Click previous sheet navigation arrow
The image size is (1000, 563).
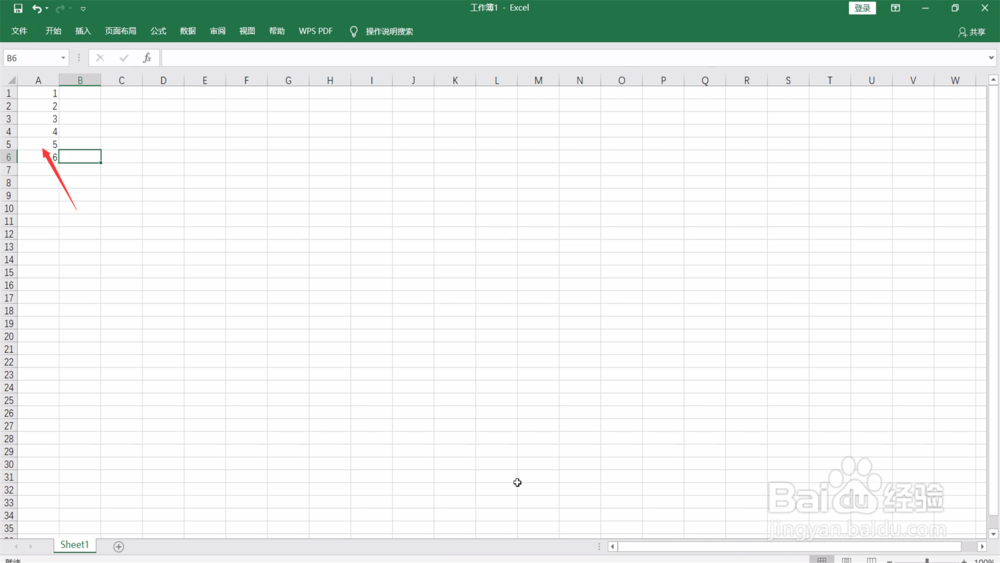point(16,546)
